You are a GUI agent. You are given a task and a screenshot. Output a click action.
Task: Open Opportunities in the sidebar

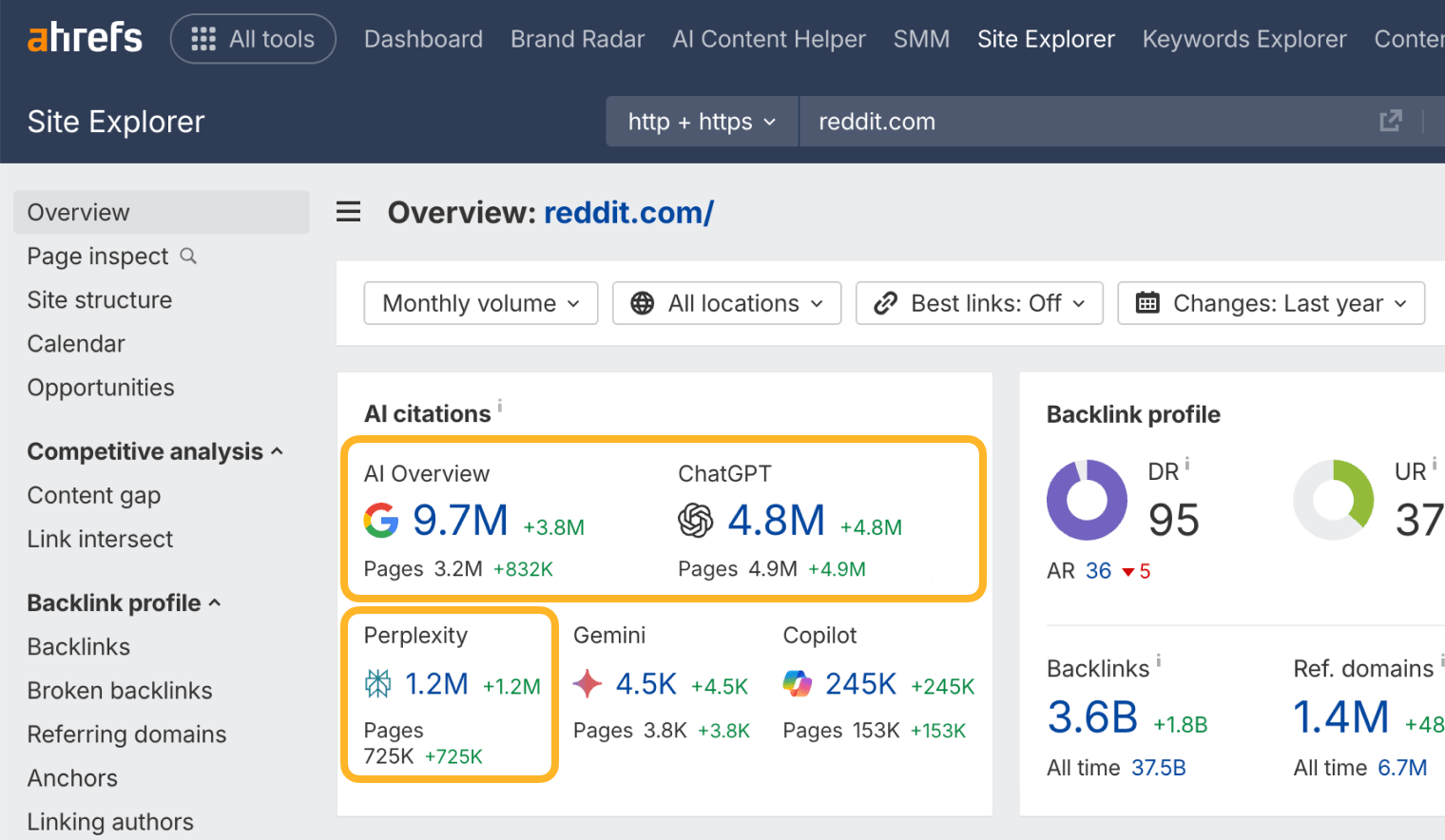[101, 388]
